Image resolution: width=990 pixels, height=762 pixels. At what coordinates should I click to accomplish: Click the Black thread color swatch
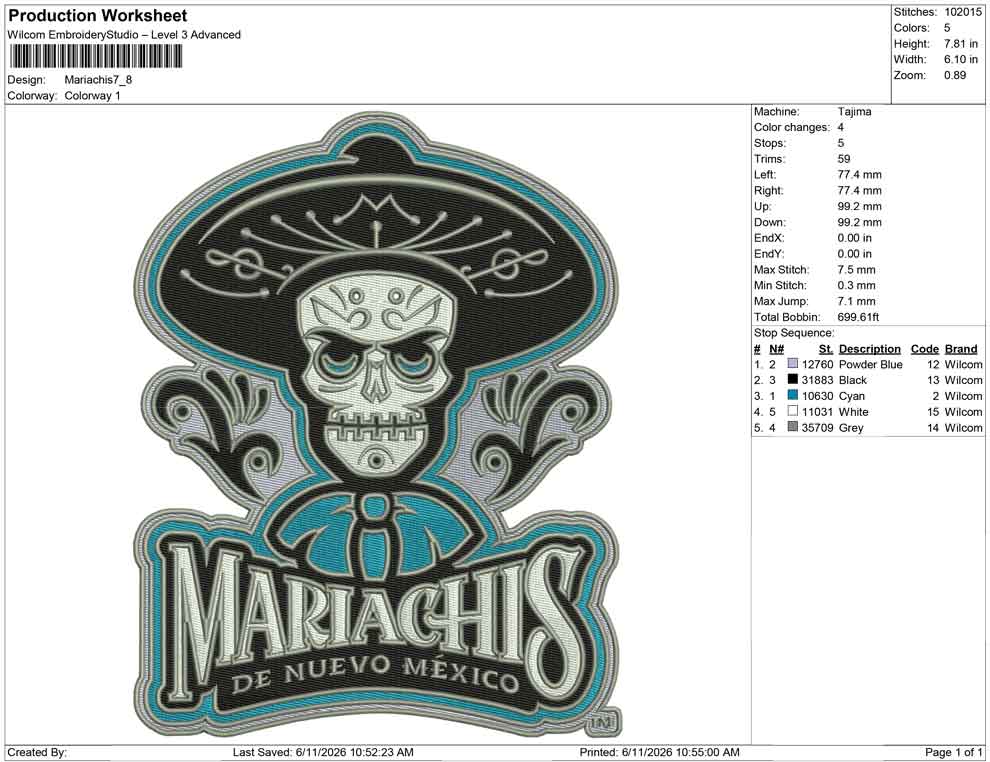tap(792, 379)
